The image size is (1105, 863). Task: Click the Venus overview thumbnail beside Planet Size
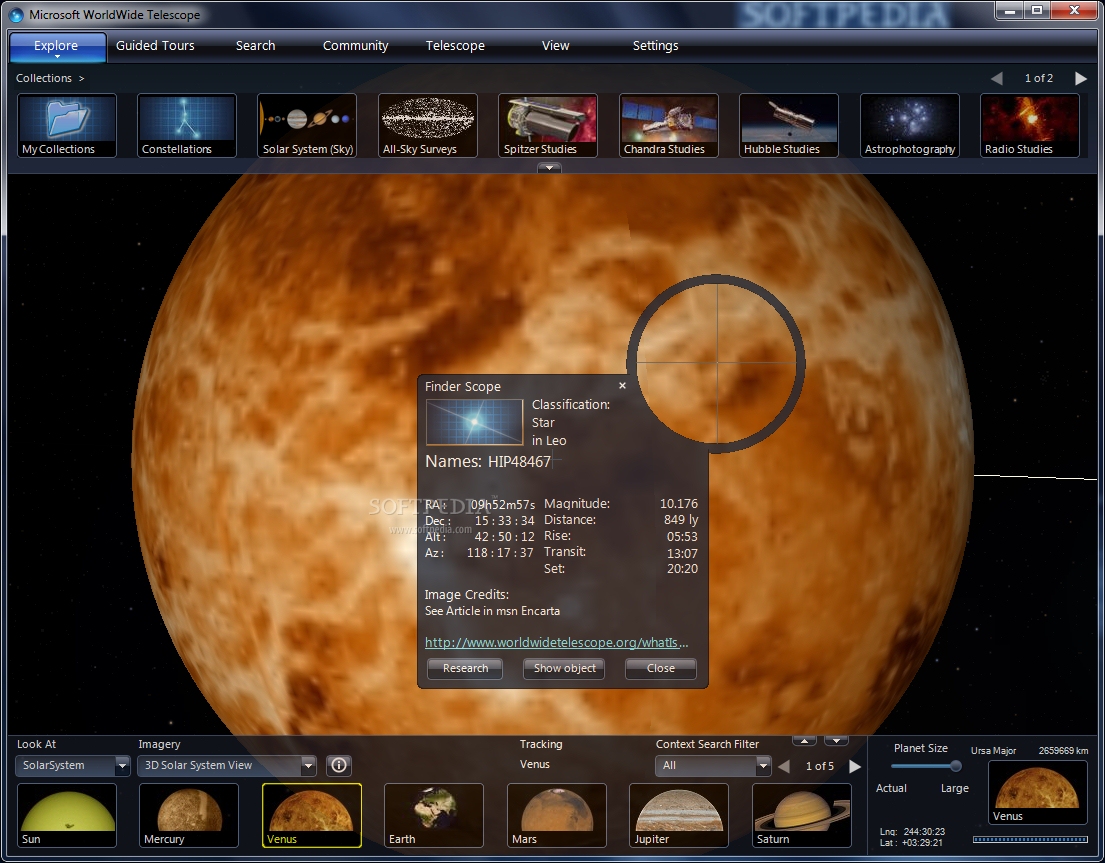1037,793
